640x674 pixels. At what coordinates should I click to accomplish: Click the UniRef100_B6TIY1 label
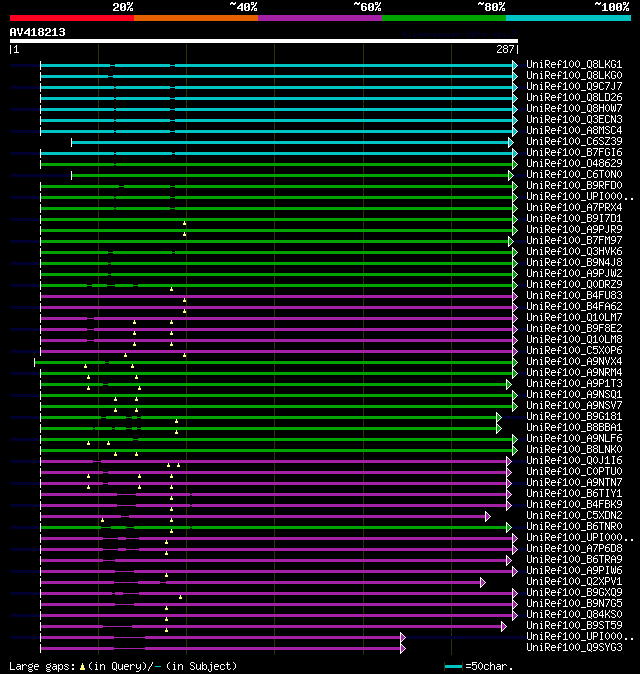[x=574, y=493]
